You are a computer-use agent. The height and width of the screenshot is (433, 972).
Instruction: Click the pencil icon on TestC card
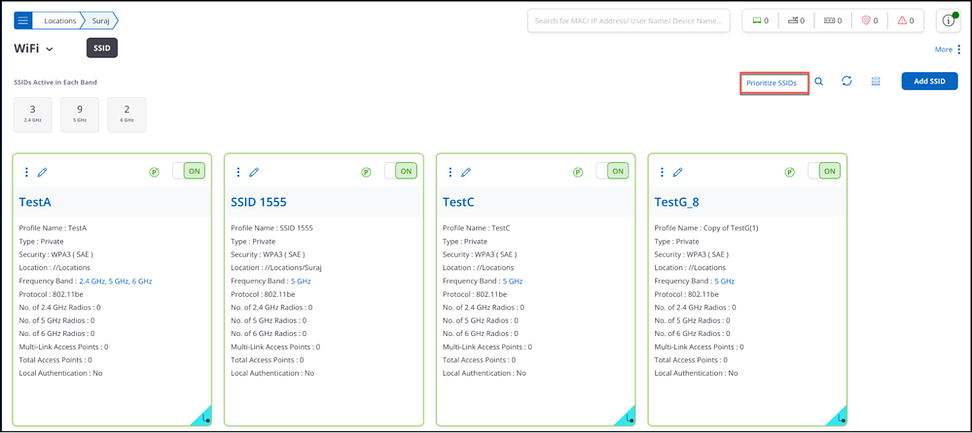(466, 172)
